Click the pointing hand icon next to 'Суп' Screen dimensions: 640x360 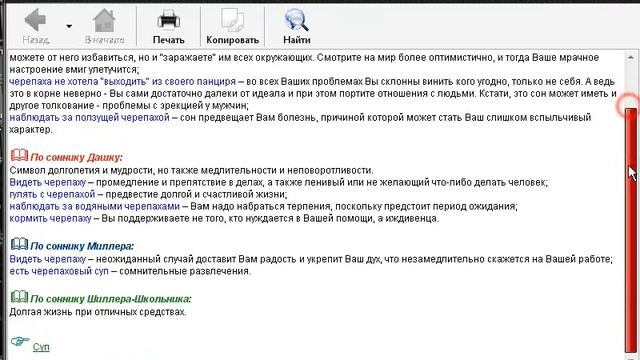[20, 341]
